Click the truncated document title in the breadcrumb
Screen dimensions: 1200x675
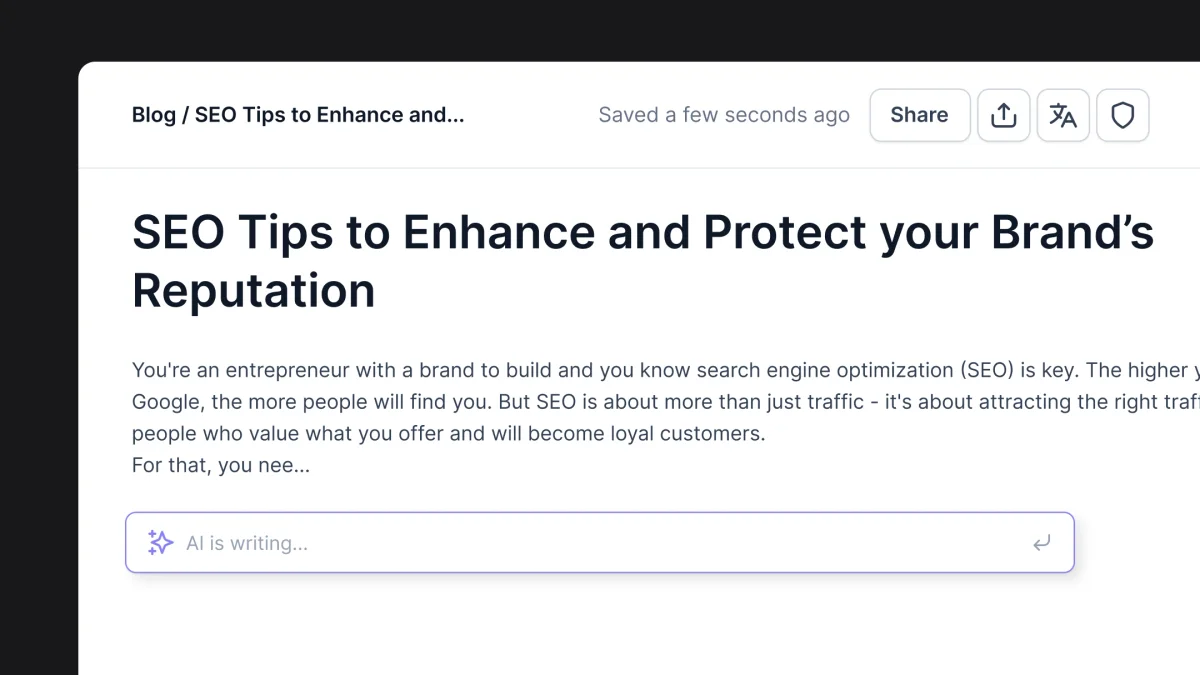[330, 114]
